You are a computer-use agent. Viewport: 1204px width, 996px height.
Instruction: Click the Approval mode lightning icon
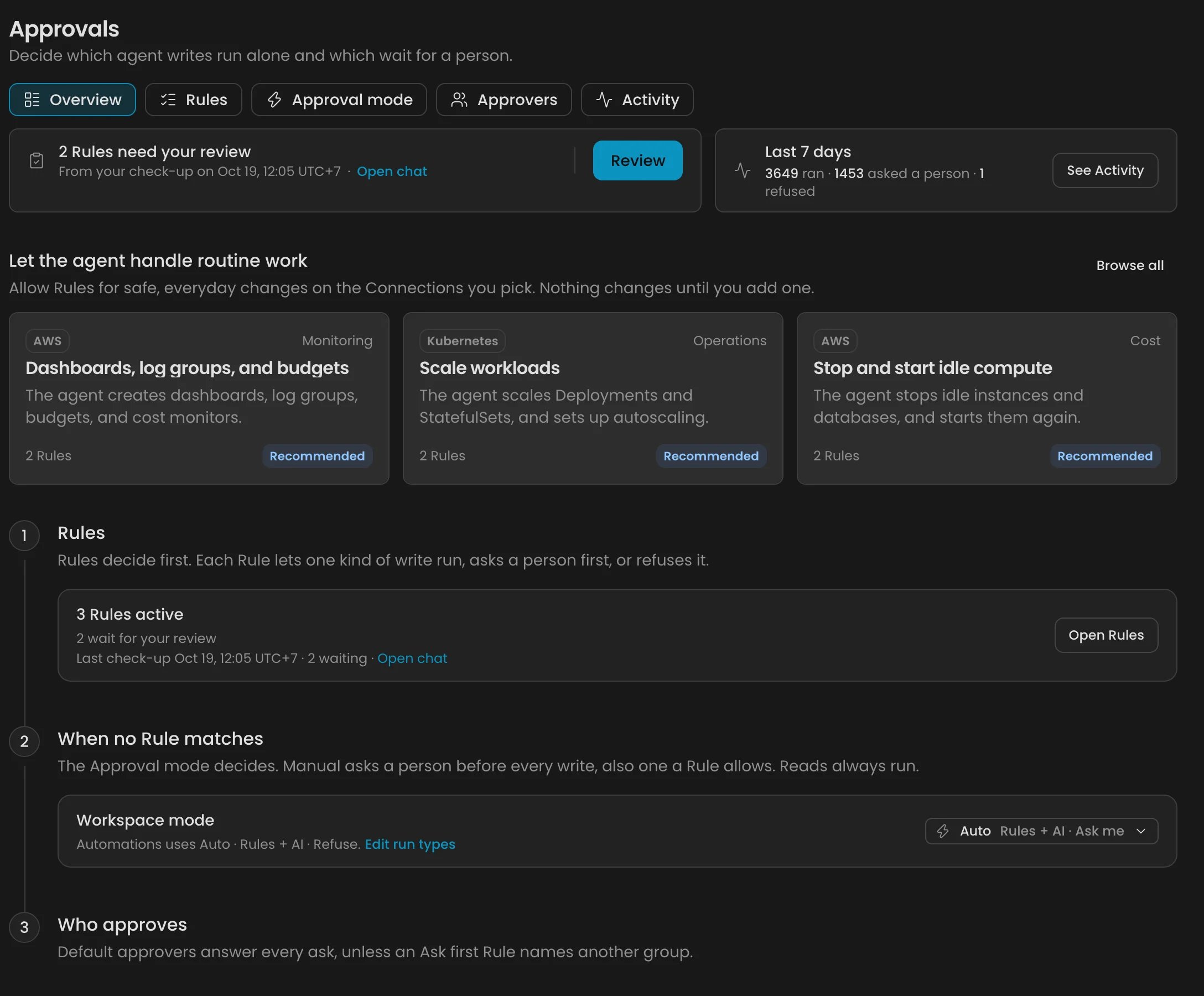pos(274,100)
